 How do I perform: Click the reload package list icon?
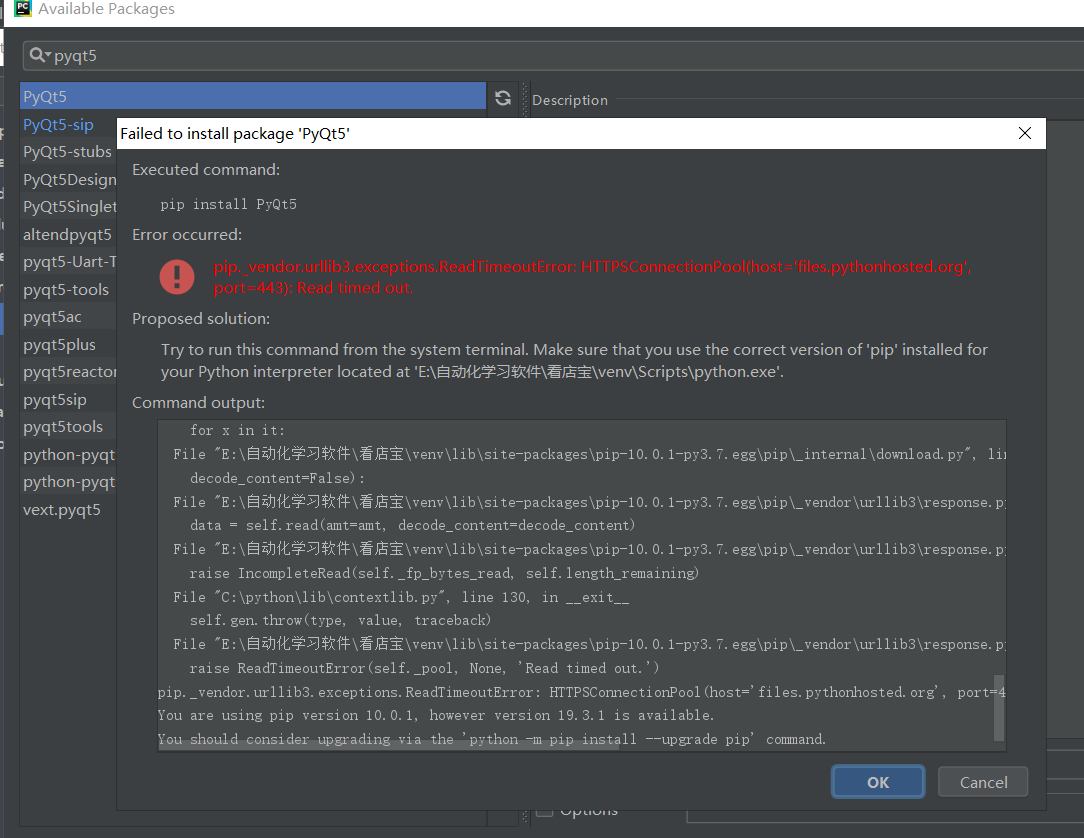(x=503, y=98)
